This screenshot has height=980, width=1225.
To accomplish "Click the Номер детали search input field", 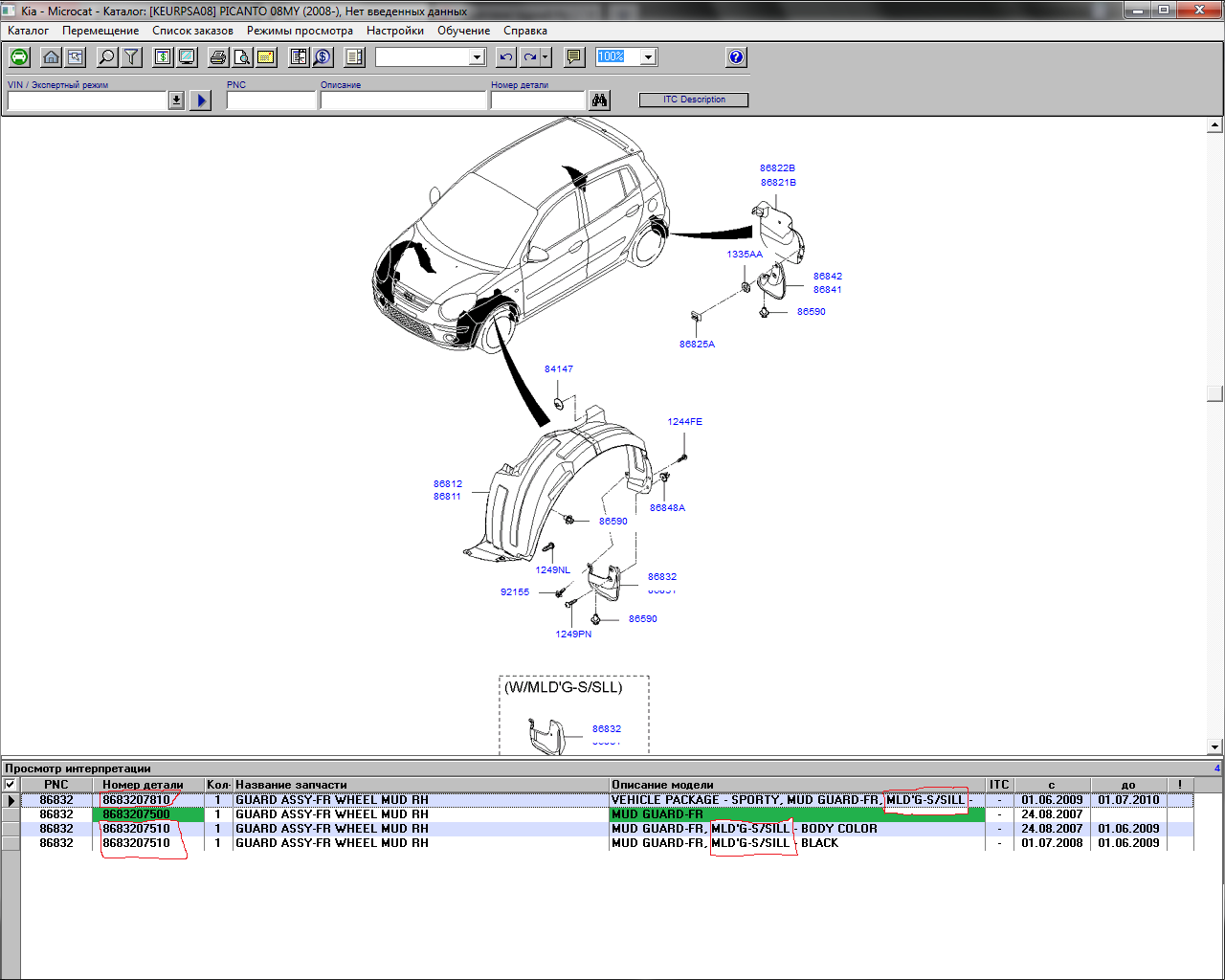I will (537, 100).
